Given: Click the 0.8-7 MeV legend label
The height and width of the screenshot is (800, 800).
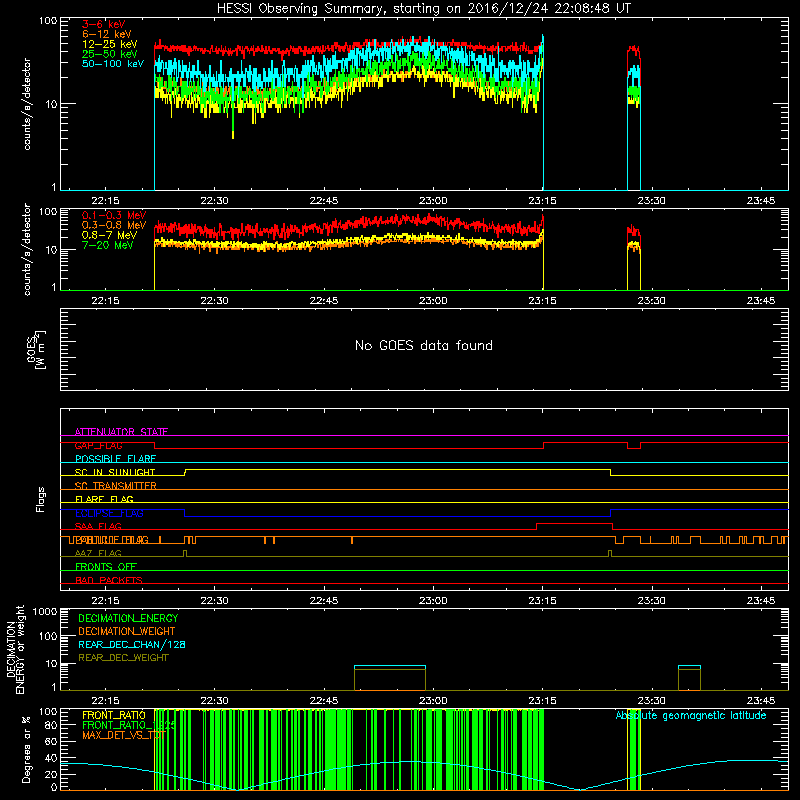Looking at the screenshot, I should [109, 235].
